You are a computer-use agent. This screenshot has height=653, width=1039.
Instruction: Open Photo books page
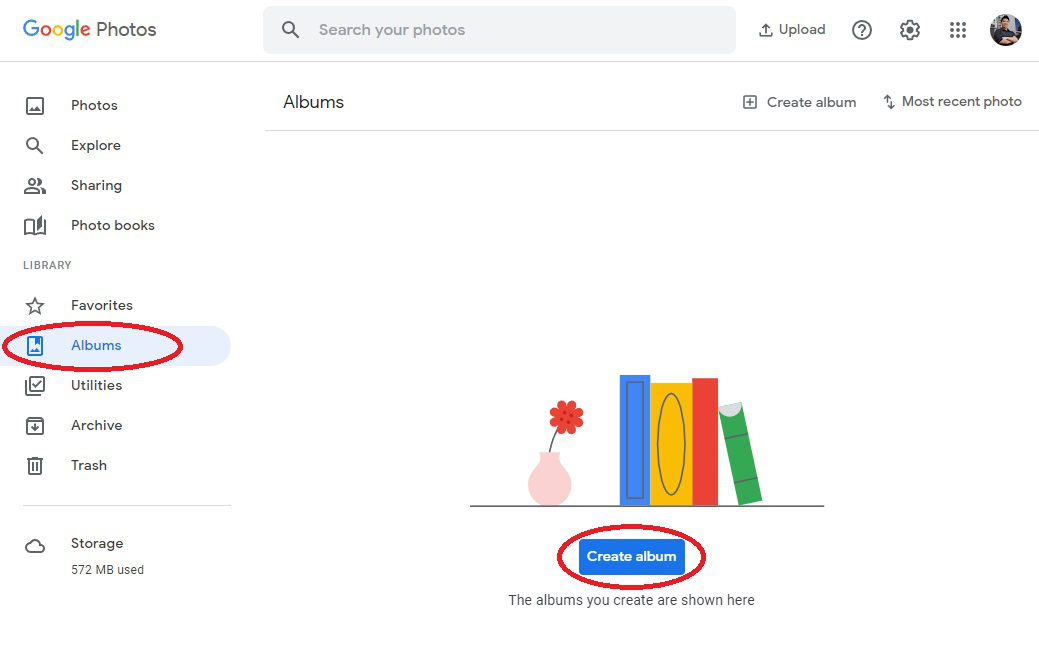click(112, 225)
